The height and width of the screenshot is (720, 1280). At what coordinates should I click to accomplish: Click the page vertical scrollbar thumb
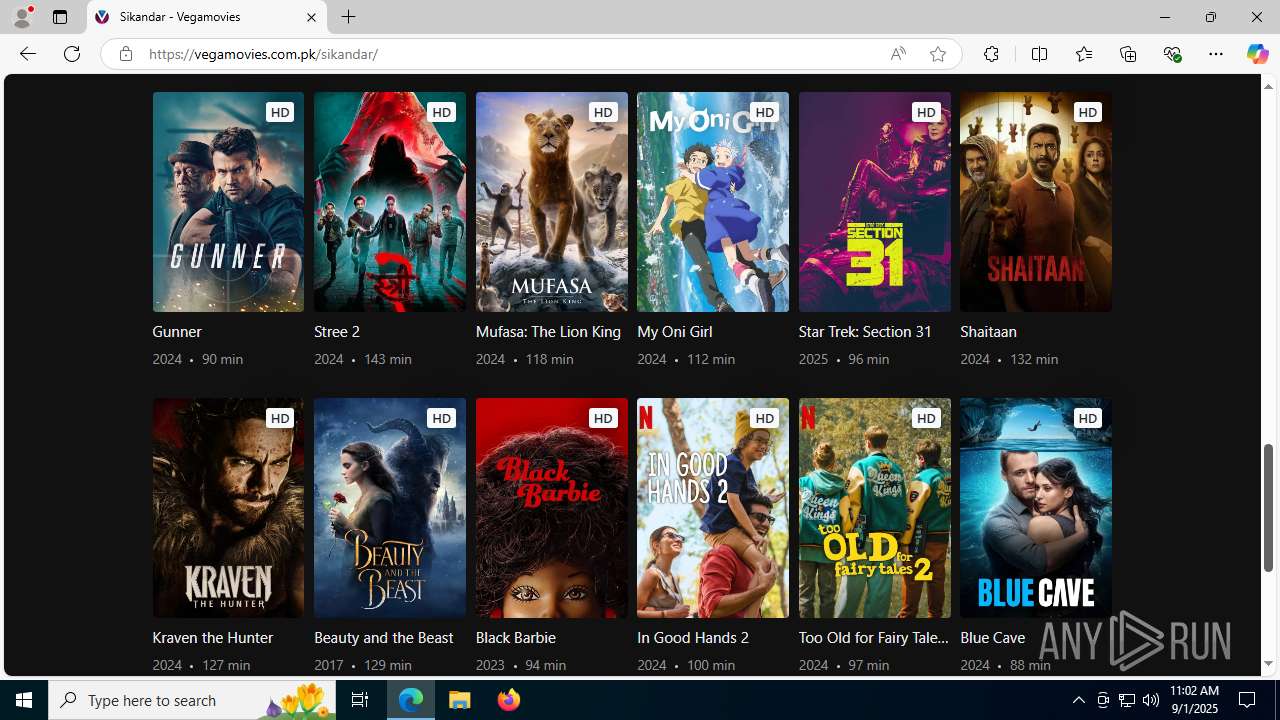point(1268,508)
